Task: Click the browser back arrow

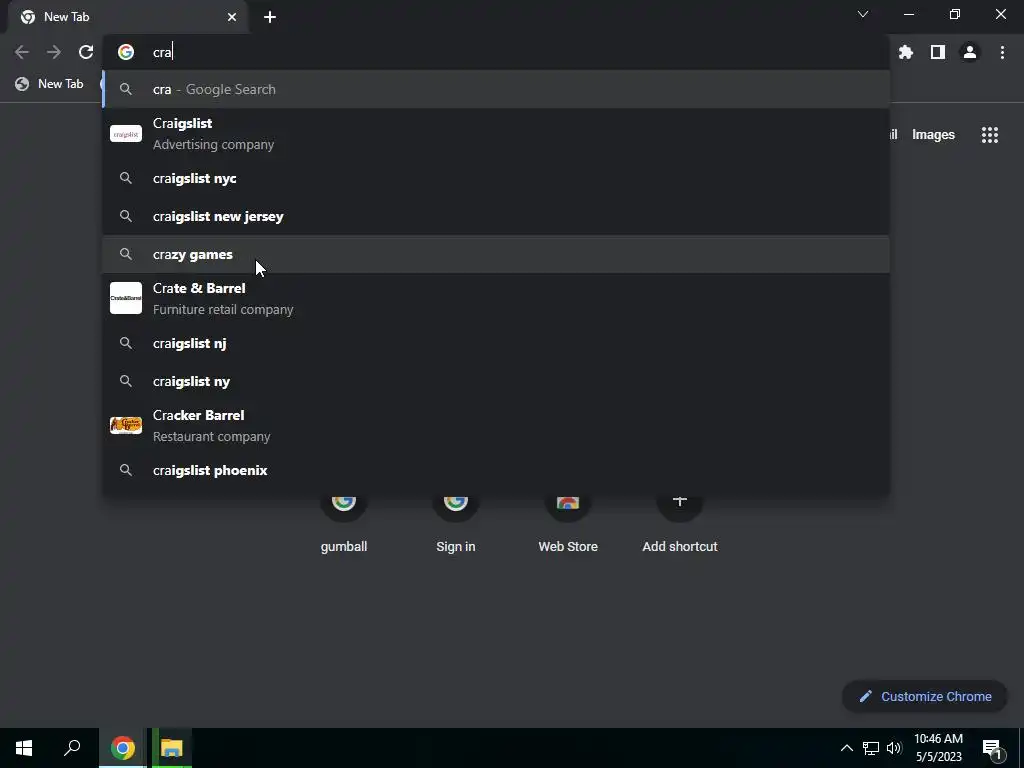Action: point(22,52)
